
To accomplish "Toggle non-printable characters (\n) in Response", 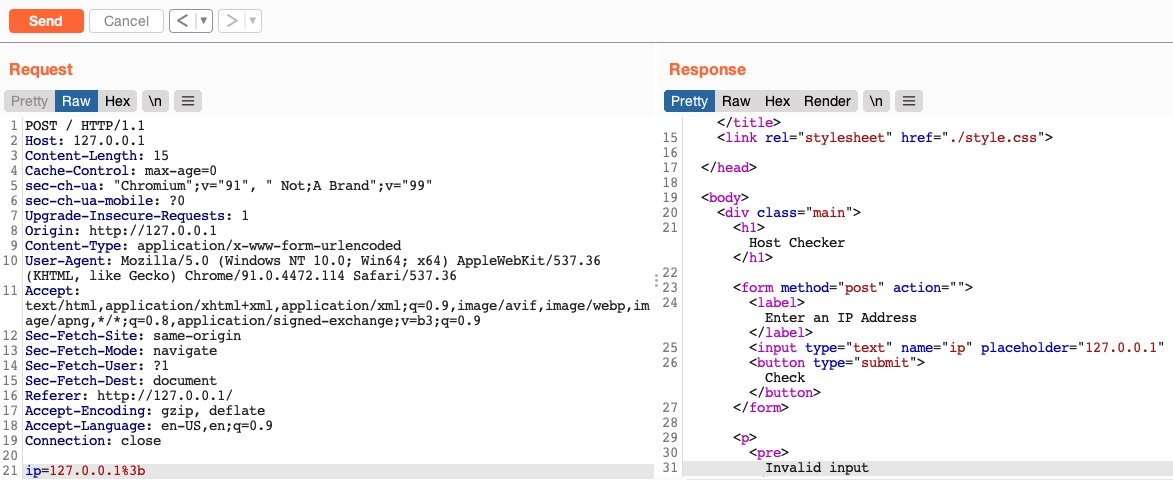I will [876, 101].
